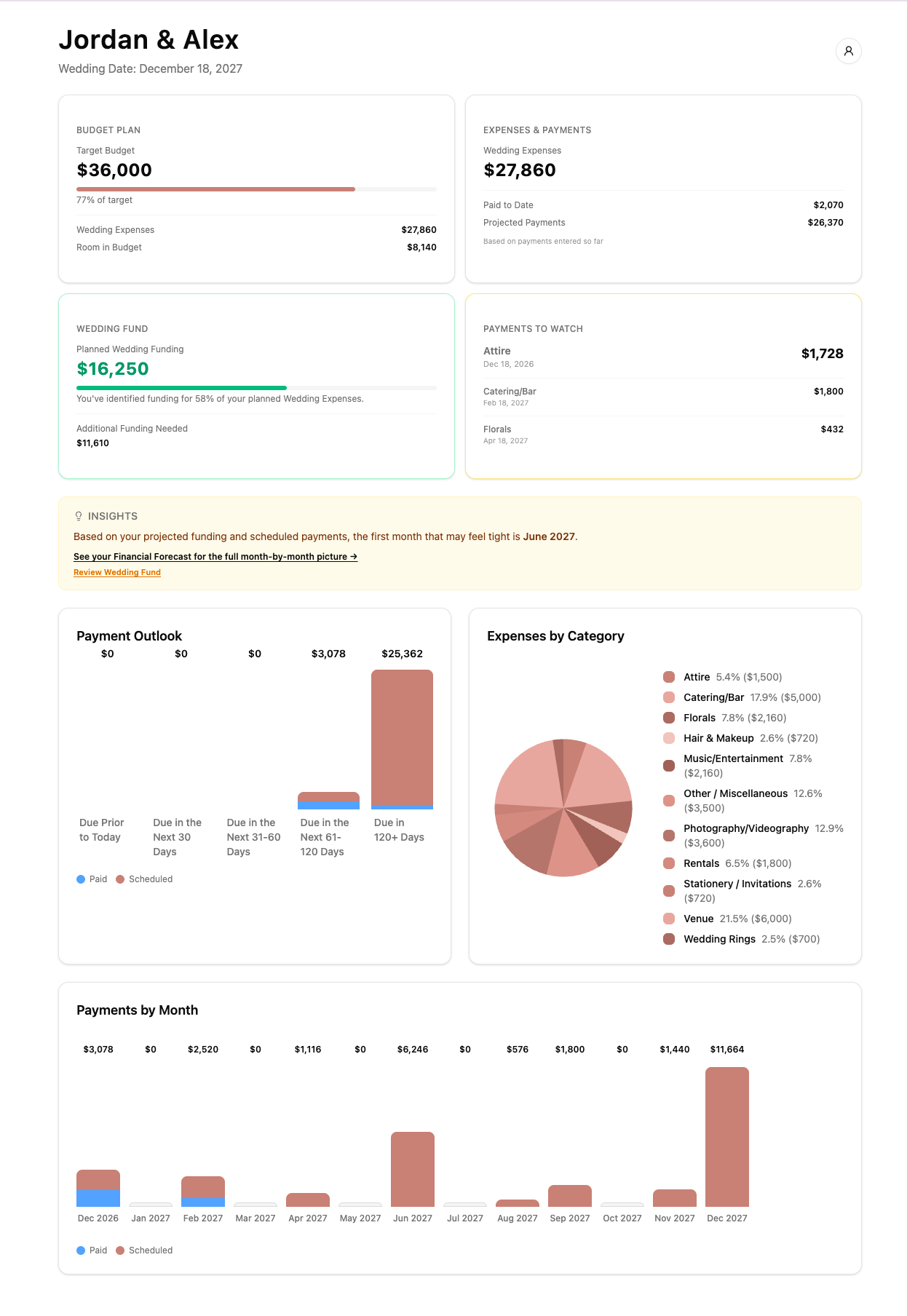Select the Catering/Bar payment dated Feb 18, 2027
907x1316 pixels.
tap(663, 397)
